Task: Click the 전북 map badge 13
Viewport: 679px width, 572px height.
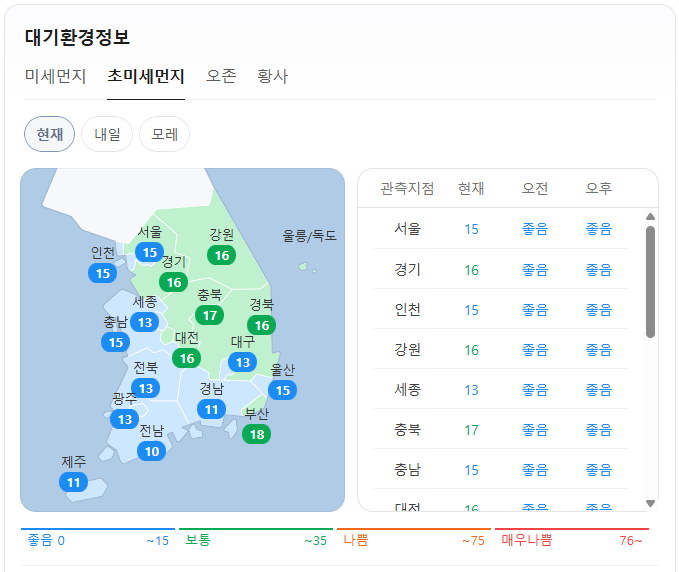Action: [x=146, y=388]
